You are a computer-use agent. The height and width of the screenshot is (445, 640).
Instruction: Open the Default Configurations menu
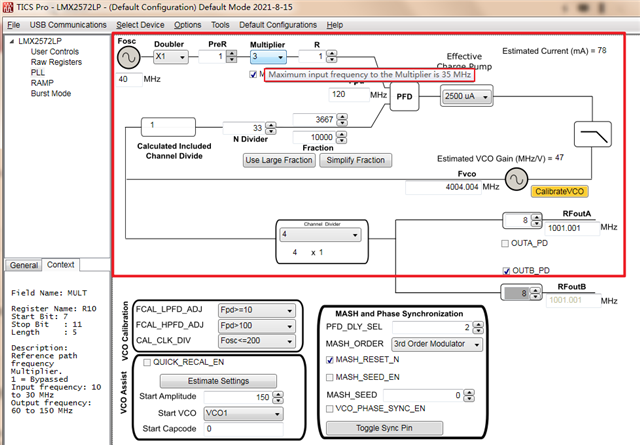pyautogui.click(x=278, y=25)
